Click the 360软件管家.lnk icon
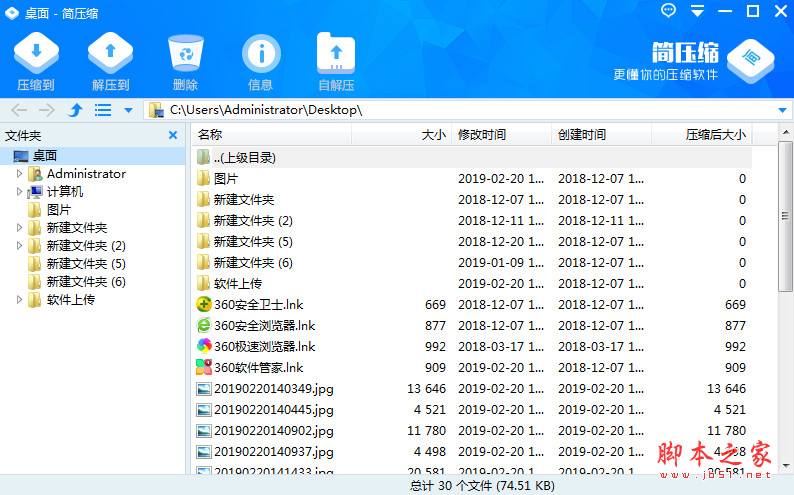 click(x=204, y=367)
